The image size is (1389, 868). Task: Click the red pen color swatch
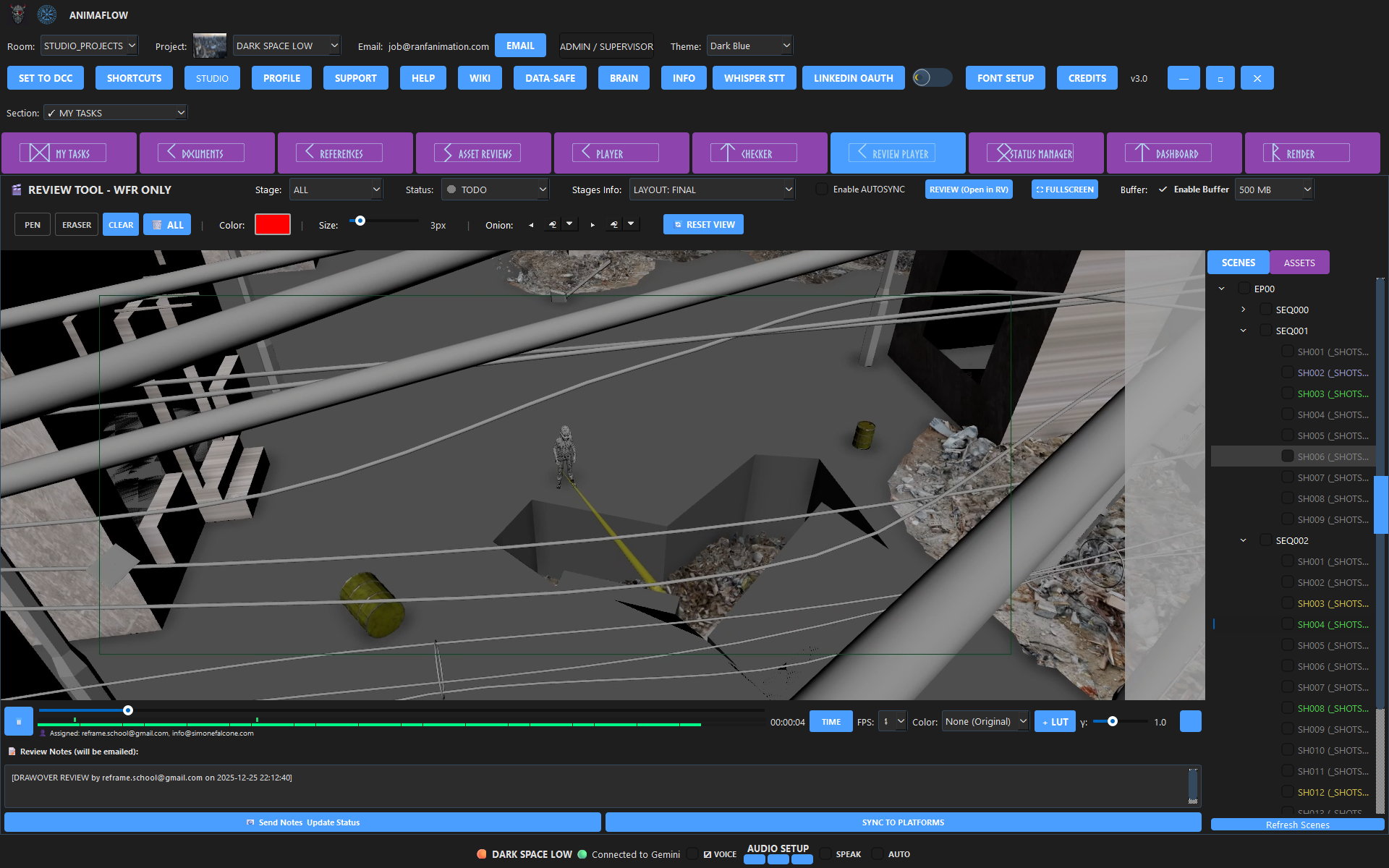[272, 225]
